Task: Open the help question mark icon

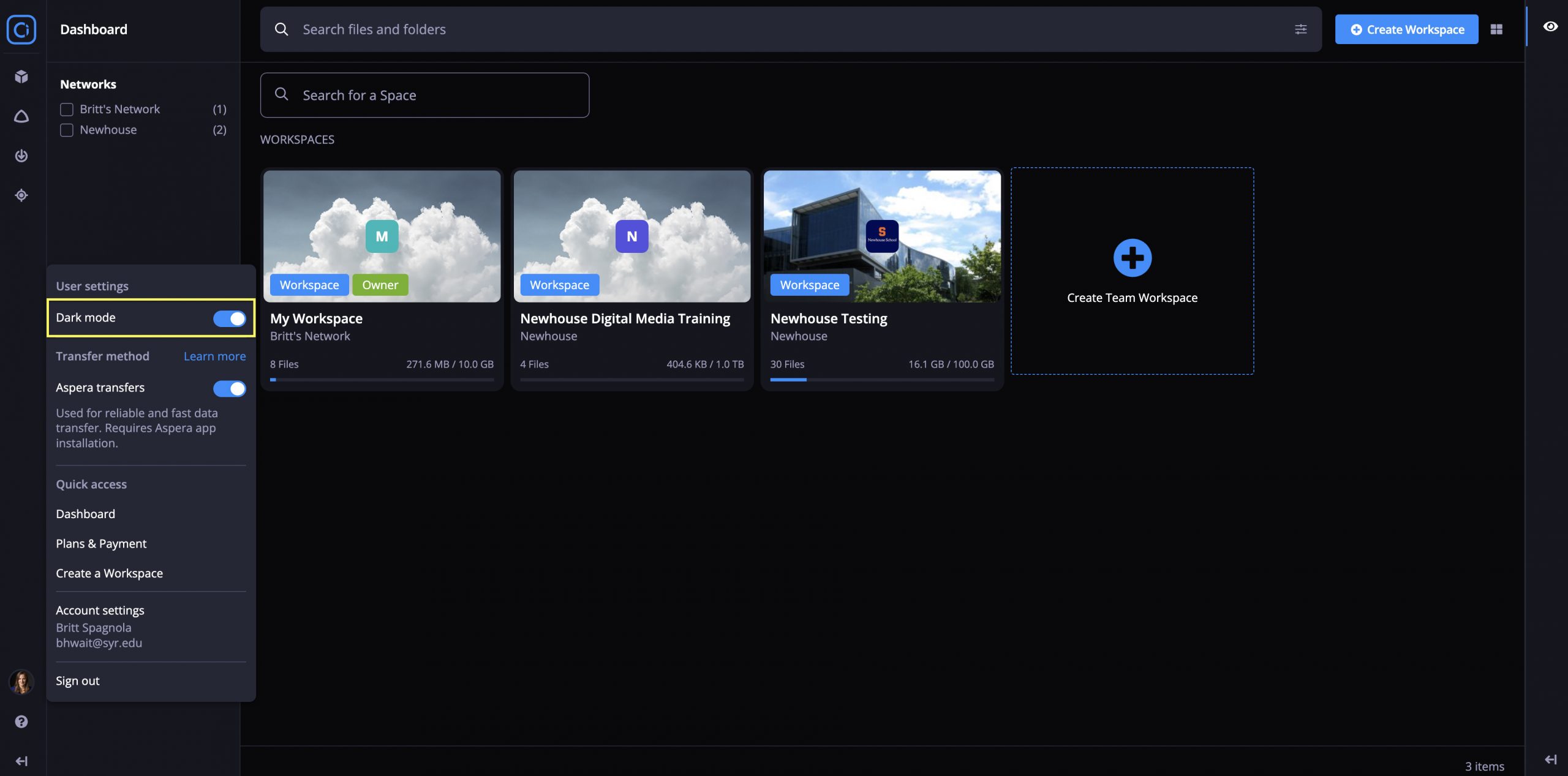Action: (21, 721)
